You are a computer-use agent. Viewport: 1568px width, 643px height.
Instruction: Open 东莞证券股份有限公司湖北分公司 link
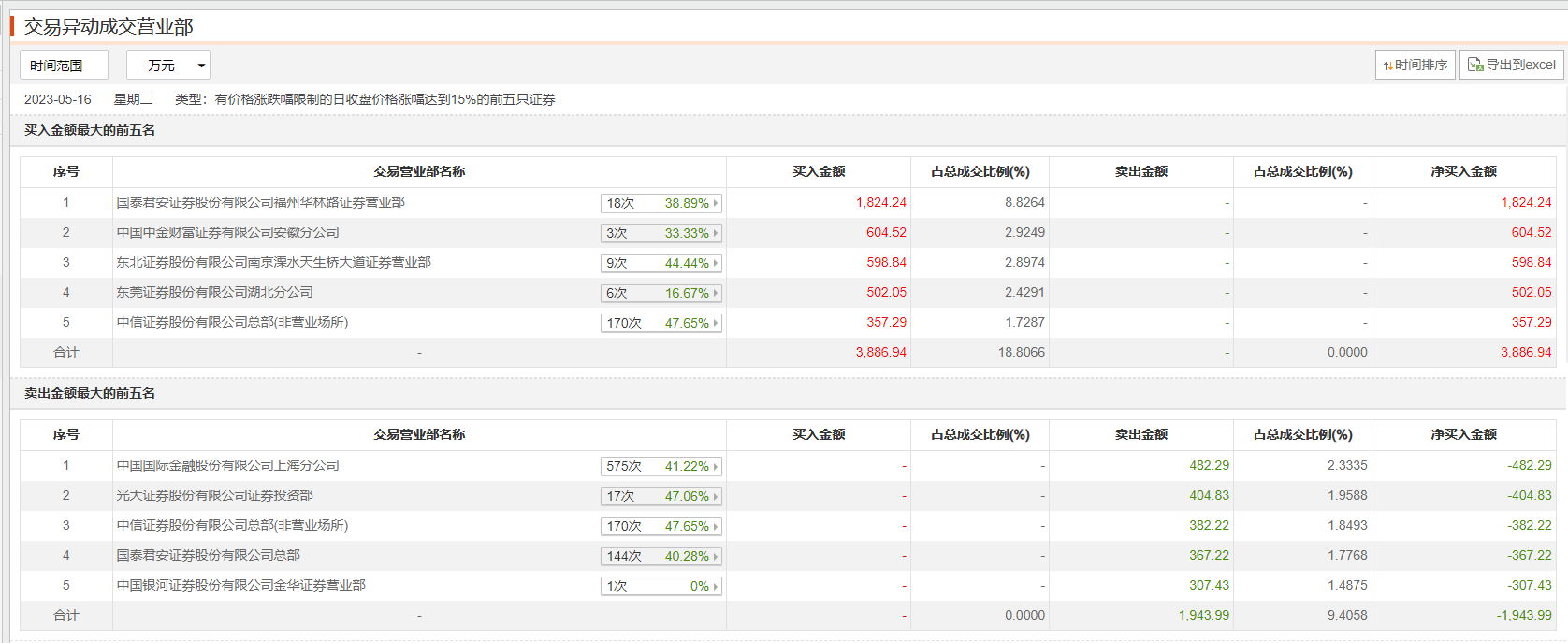(215, 292)
